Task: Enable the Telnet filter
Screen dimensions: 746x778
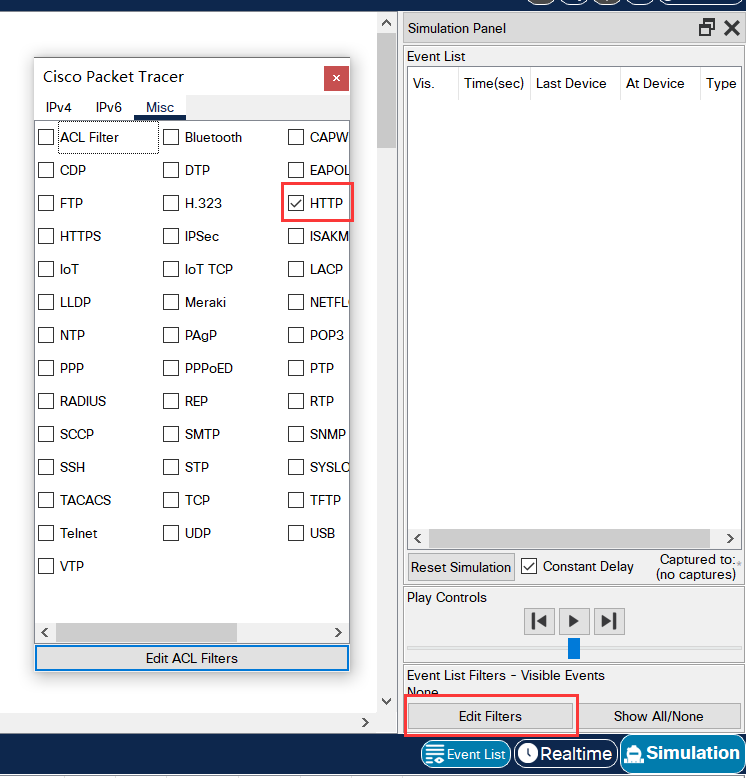Action: click(46, 533)
